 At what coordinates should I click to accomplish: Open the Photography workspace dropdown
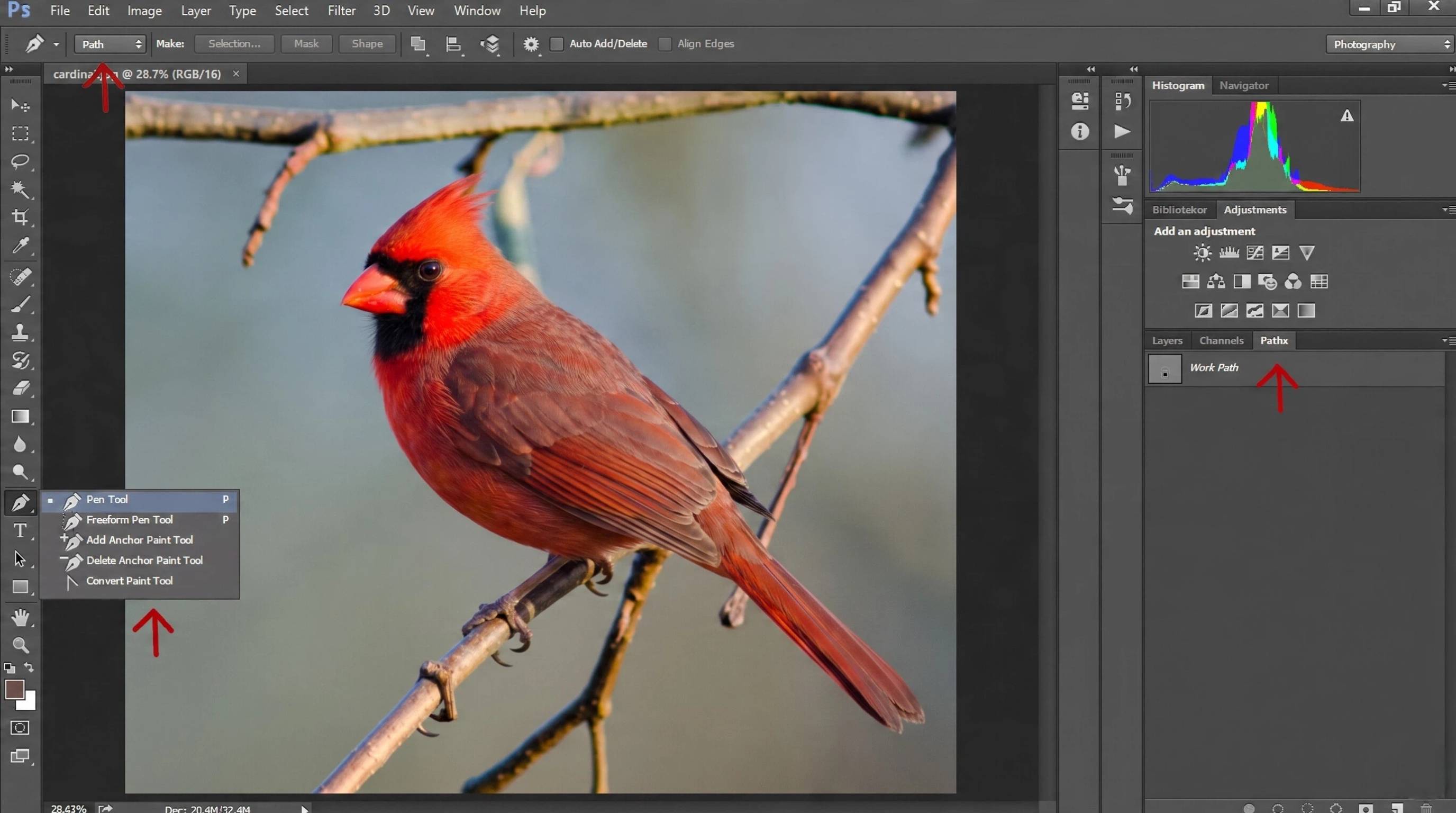click(x=1390, y=44)
